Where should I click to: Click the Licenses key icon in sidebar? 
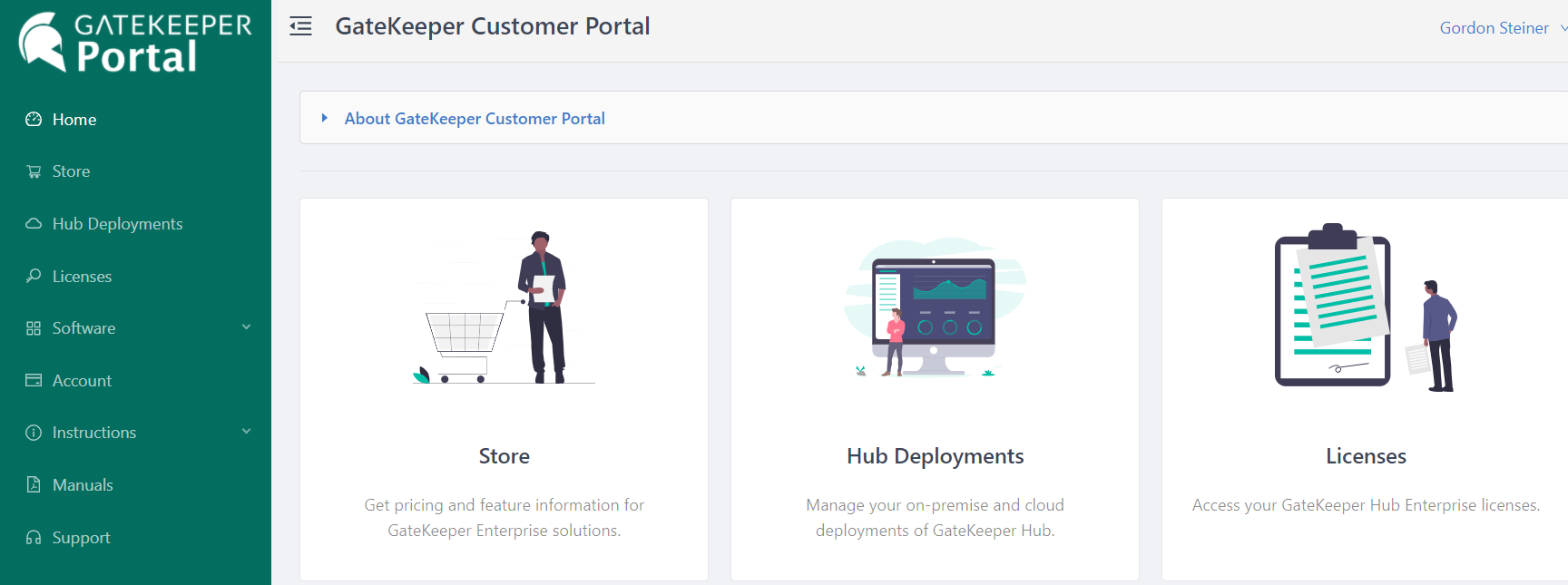point(34,276)
